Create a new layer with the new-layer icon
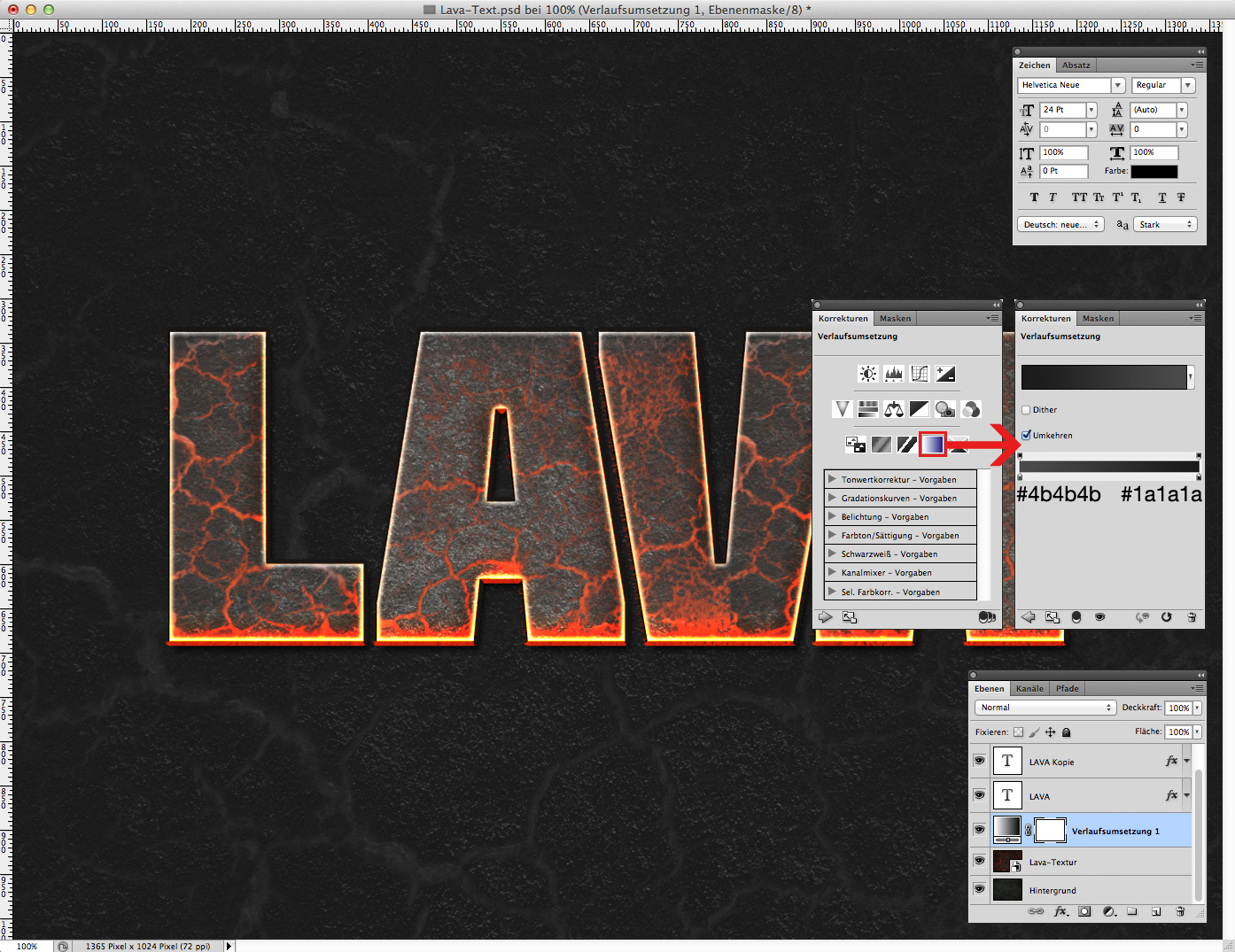Viewport: 1235px width, 952px height. (x=1156, y=911)
